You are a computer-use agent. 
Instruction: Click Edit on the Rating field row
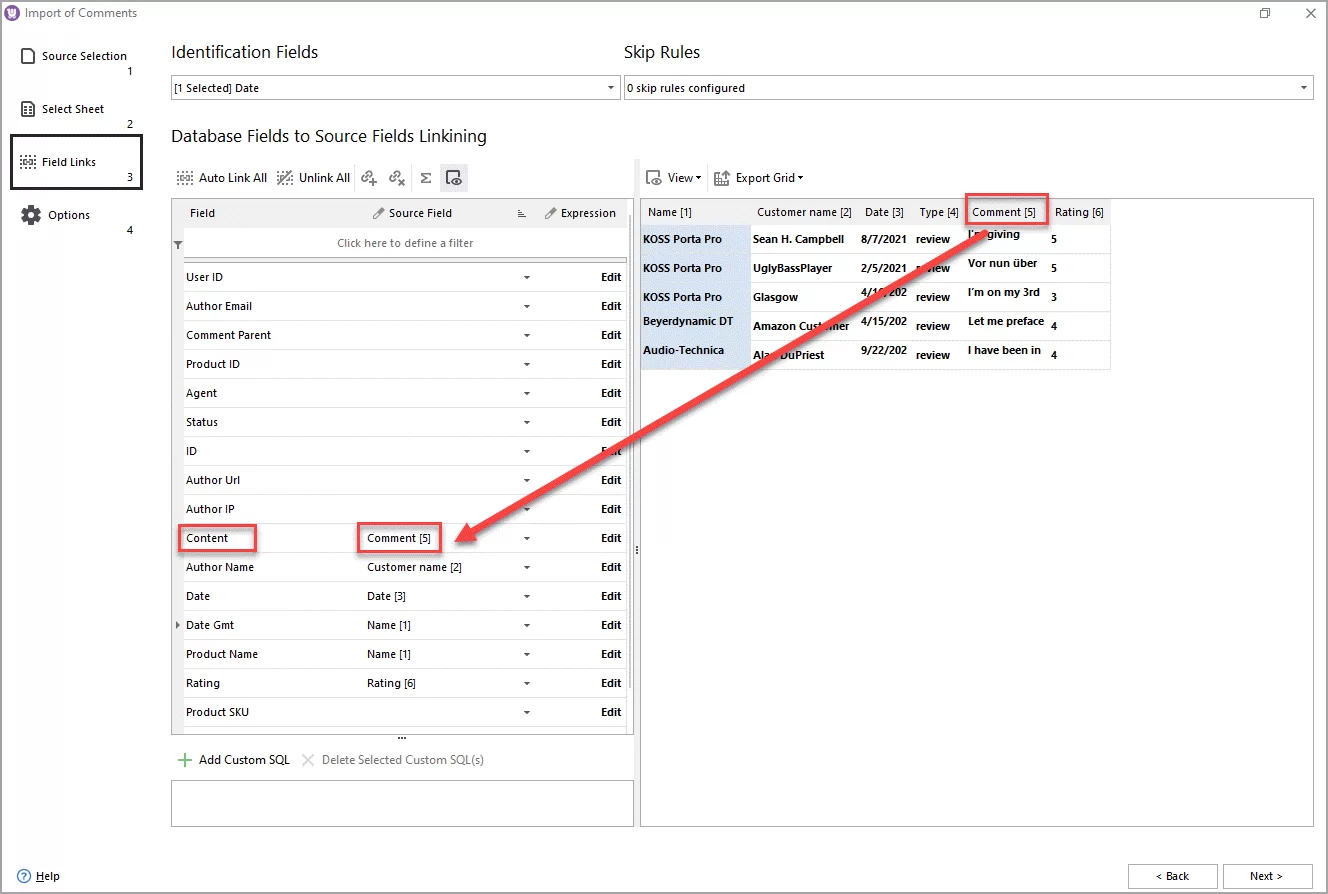[x=611, y=683]
